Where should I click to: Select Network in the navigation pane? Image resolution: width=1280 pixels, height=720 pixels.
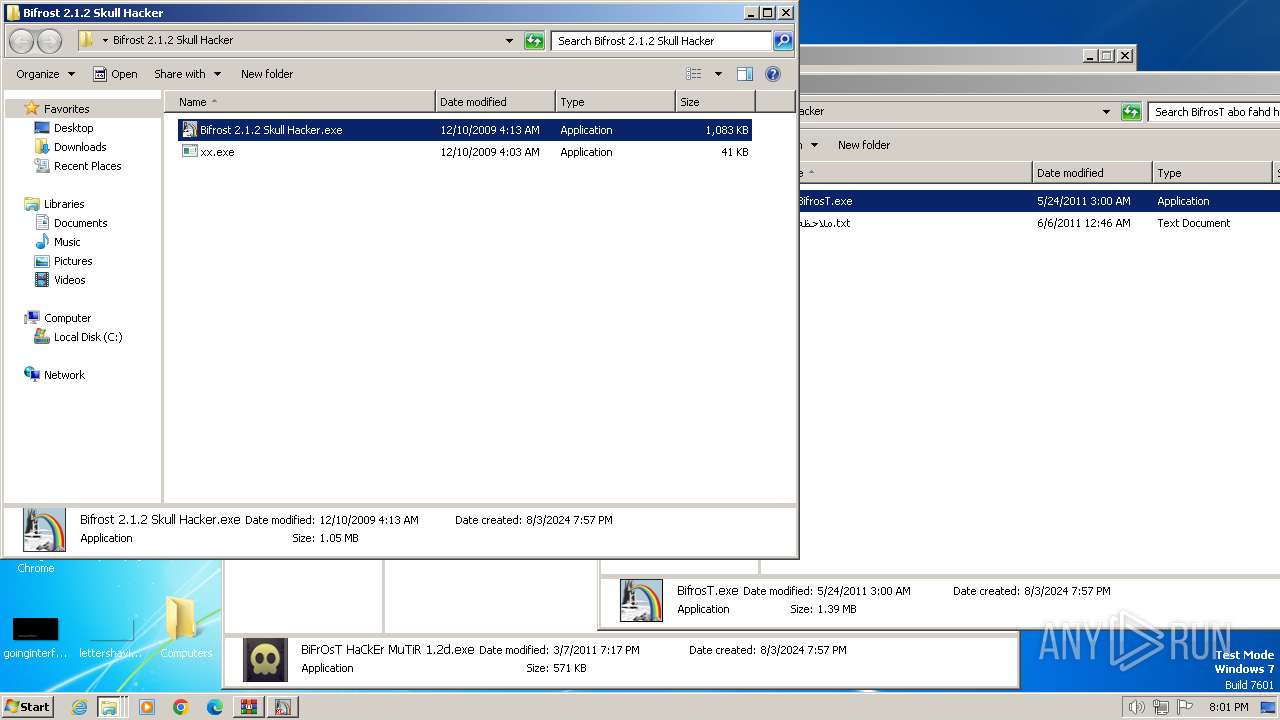coord(64,375)
